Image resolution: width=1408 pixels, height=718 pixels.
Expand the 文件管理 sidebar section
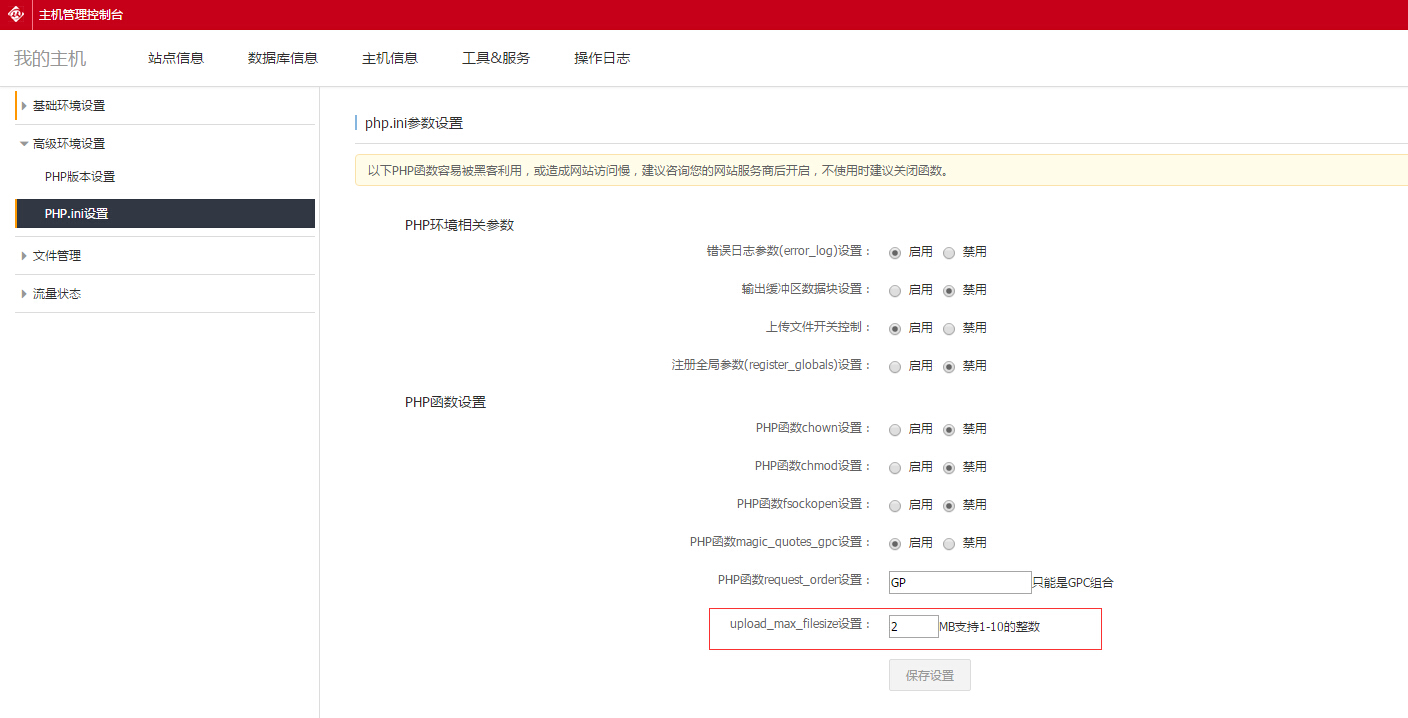[x=56, y=256]
